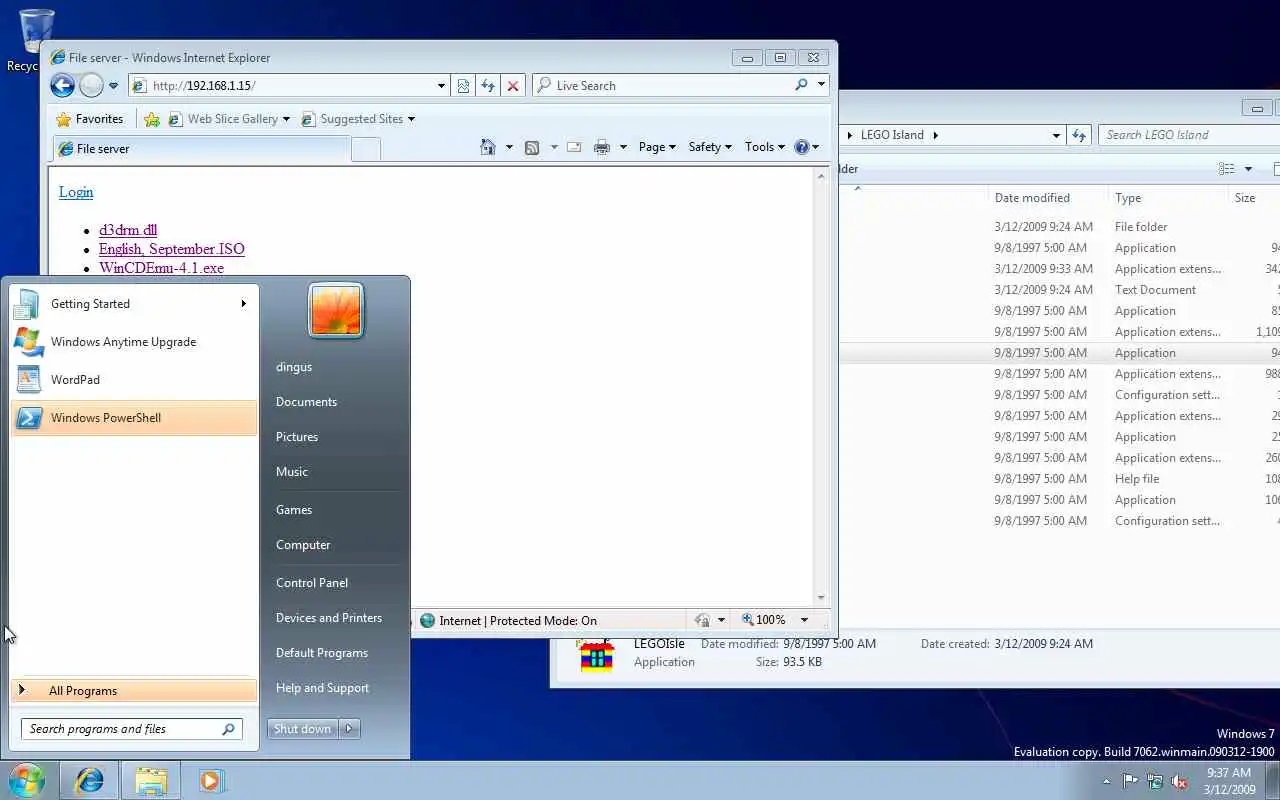Open the English, September.ISO link
The image size is (1280, 800).
point(172,249)
